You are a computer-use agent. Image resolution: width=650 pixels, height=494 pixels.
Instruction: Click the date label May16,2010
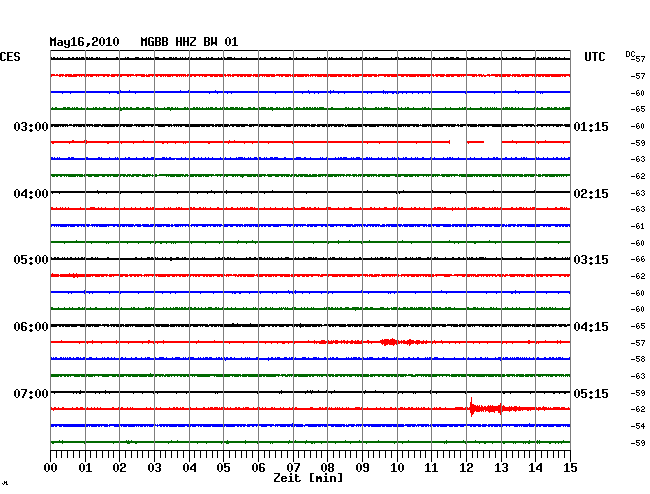(x=84, y=42)
